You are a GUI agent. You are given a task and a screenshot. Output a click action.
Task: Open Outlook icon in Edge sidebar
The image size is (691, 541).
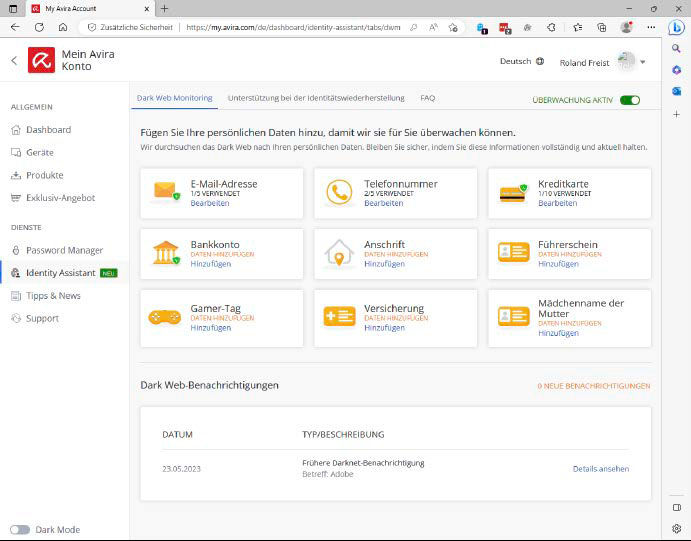tap(676, 91)
